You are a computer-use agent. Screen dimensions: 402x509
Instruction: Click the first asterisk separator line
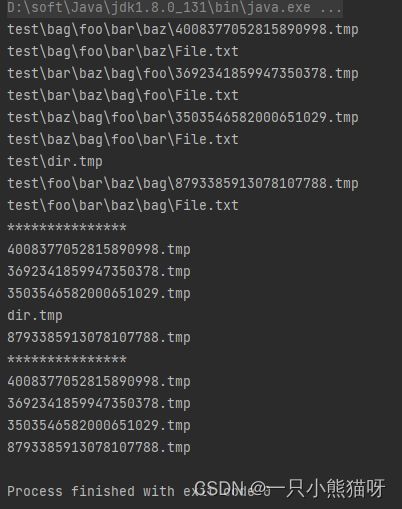(x=67, y=227)
